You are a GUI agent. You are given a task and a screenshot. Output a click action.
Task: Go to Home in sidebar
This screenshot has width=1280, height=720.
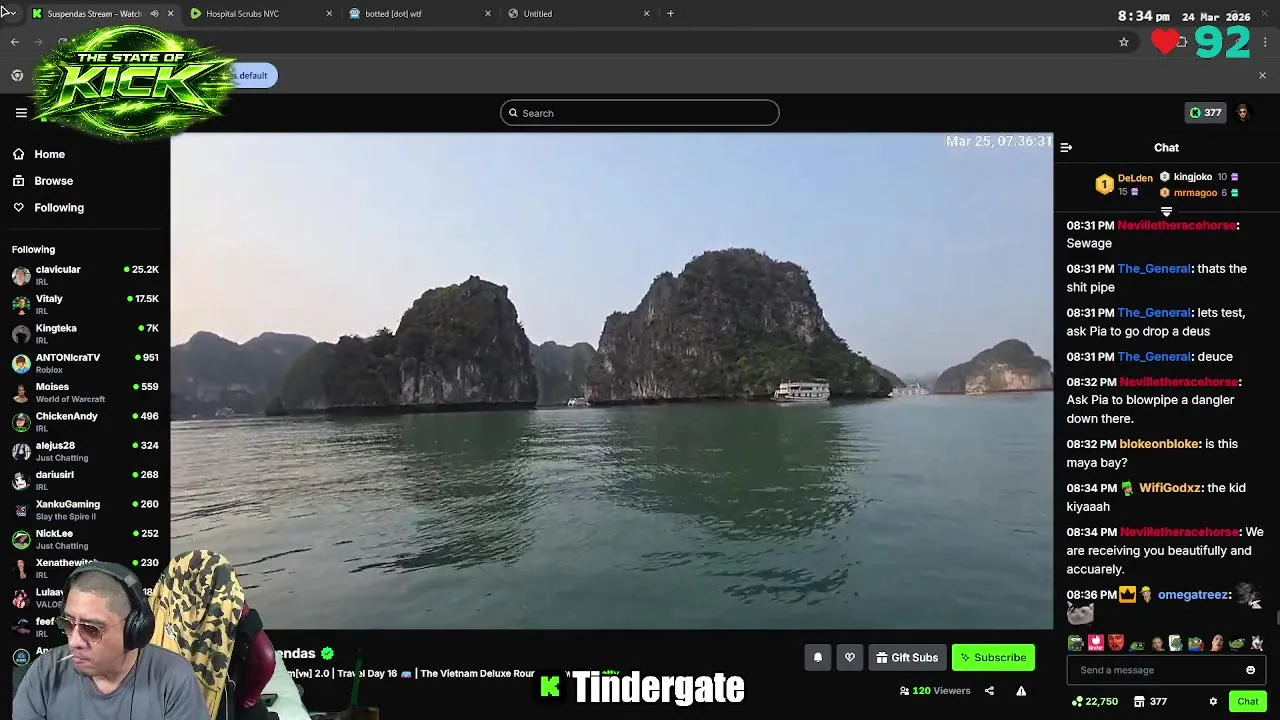click(x=39, y=154)
